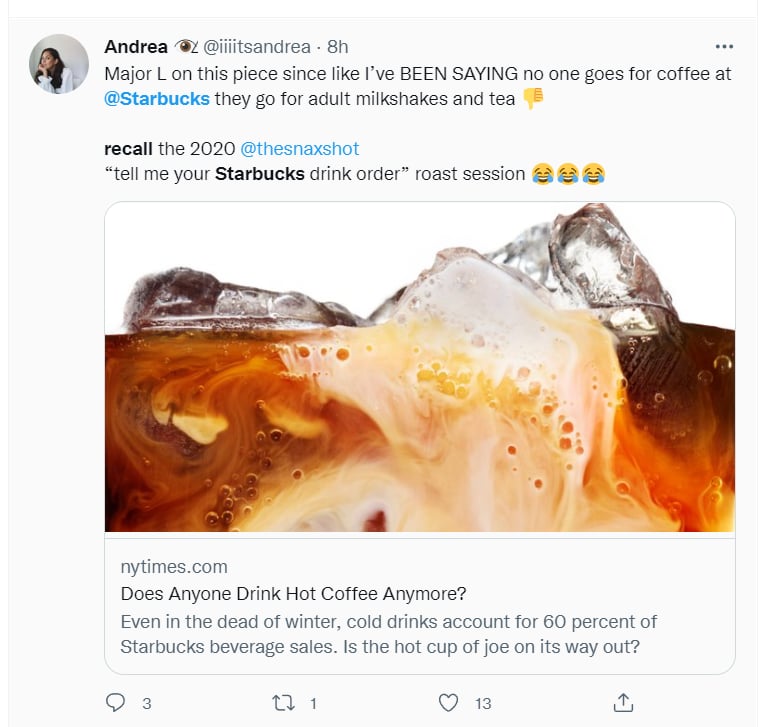
Task: Click the share upload icon
Action: point(623,703)
